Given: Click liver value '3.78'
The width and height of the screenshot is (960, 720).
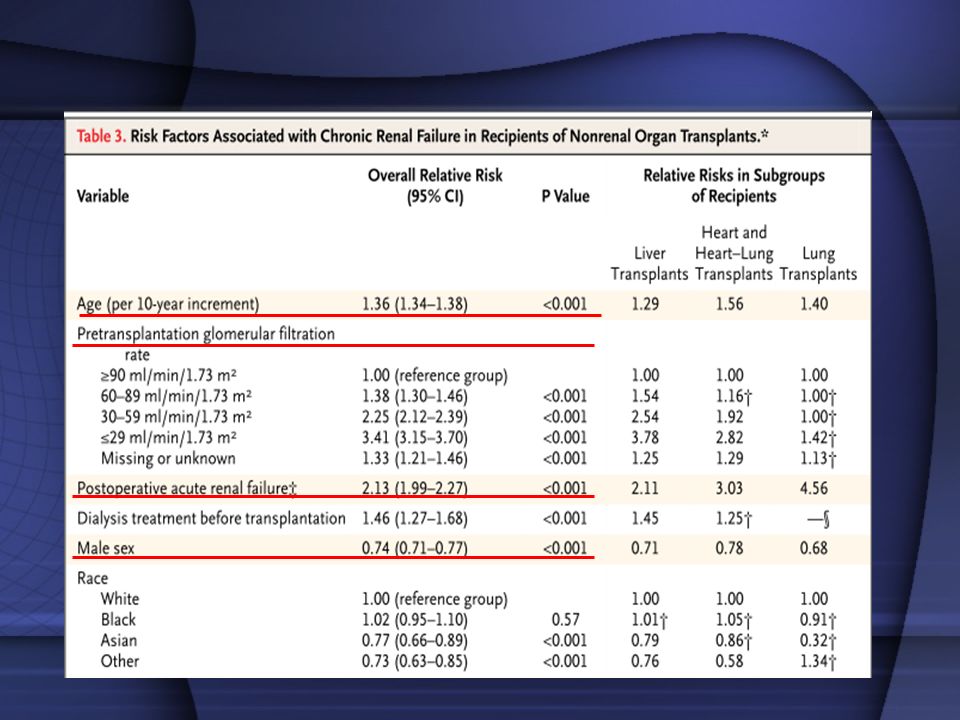Looking at the screenshot, I should point(645,438).
